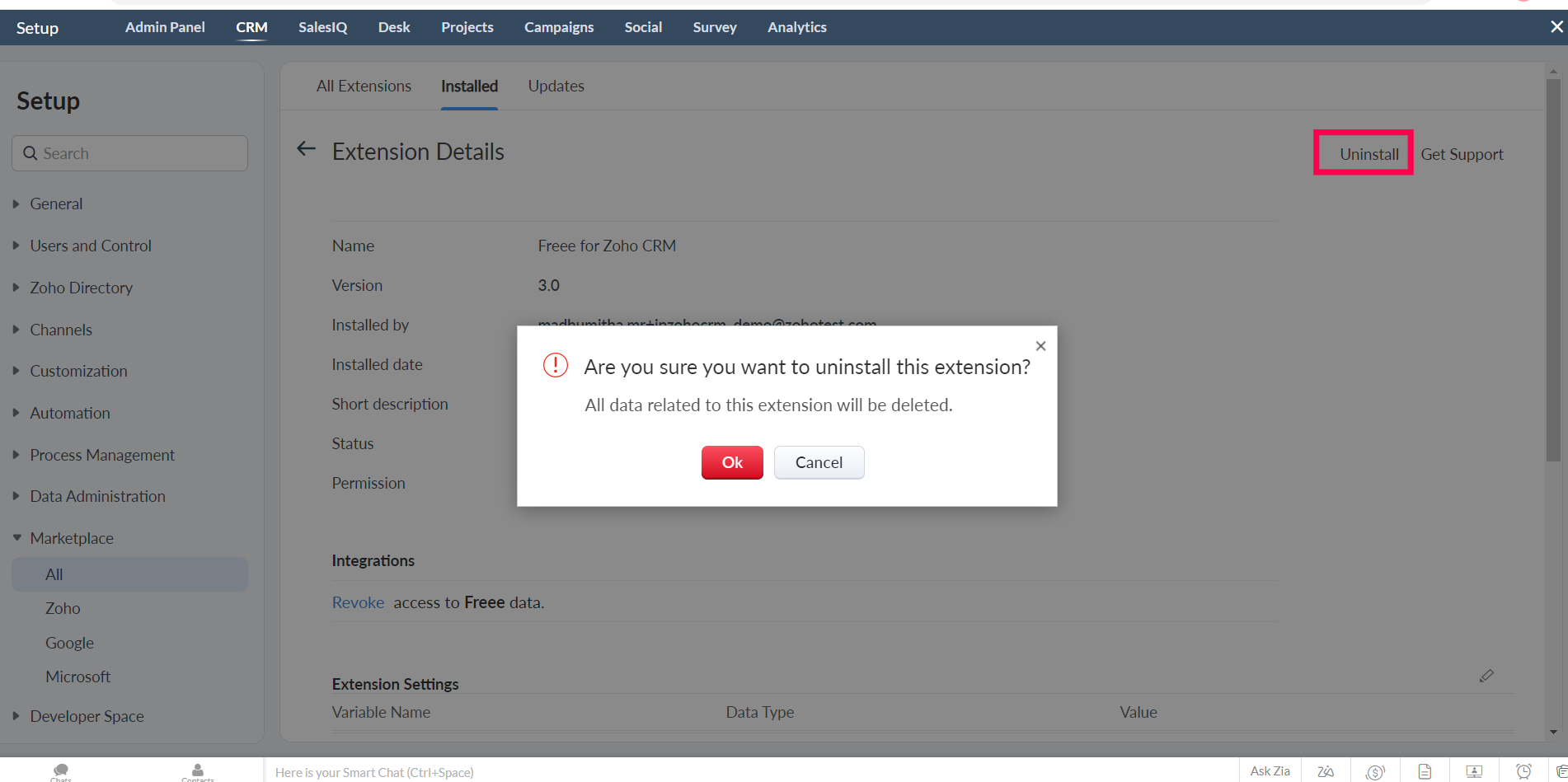Click the Version value 3.0

[x=548, y=285]
